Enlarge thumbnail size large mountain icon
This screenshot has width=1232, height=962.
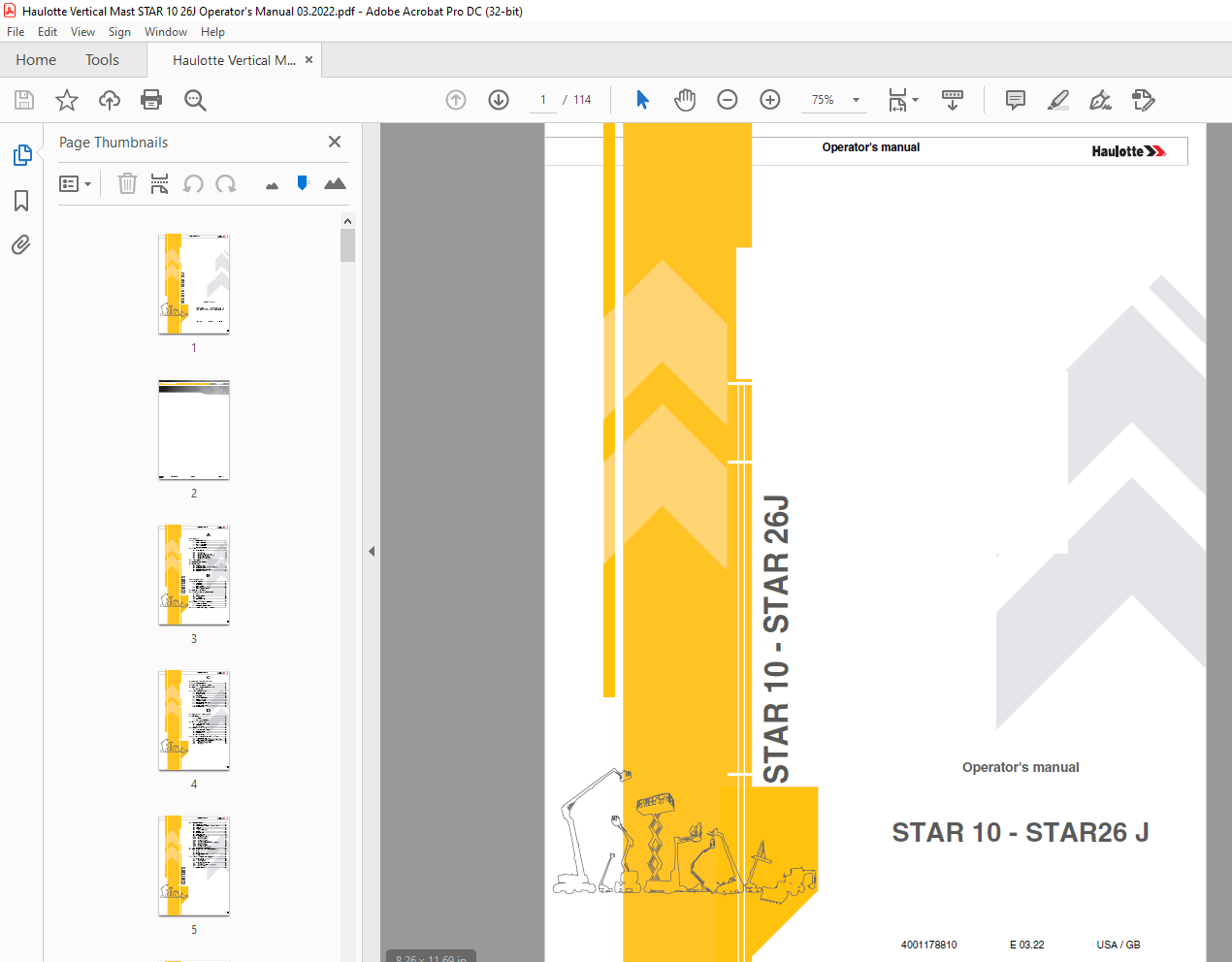tap(335, 183)
